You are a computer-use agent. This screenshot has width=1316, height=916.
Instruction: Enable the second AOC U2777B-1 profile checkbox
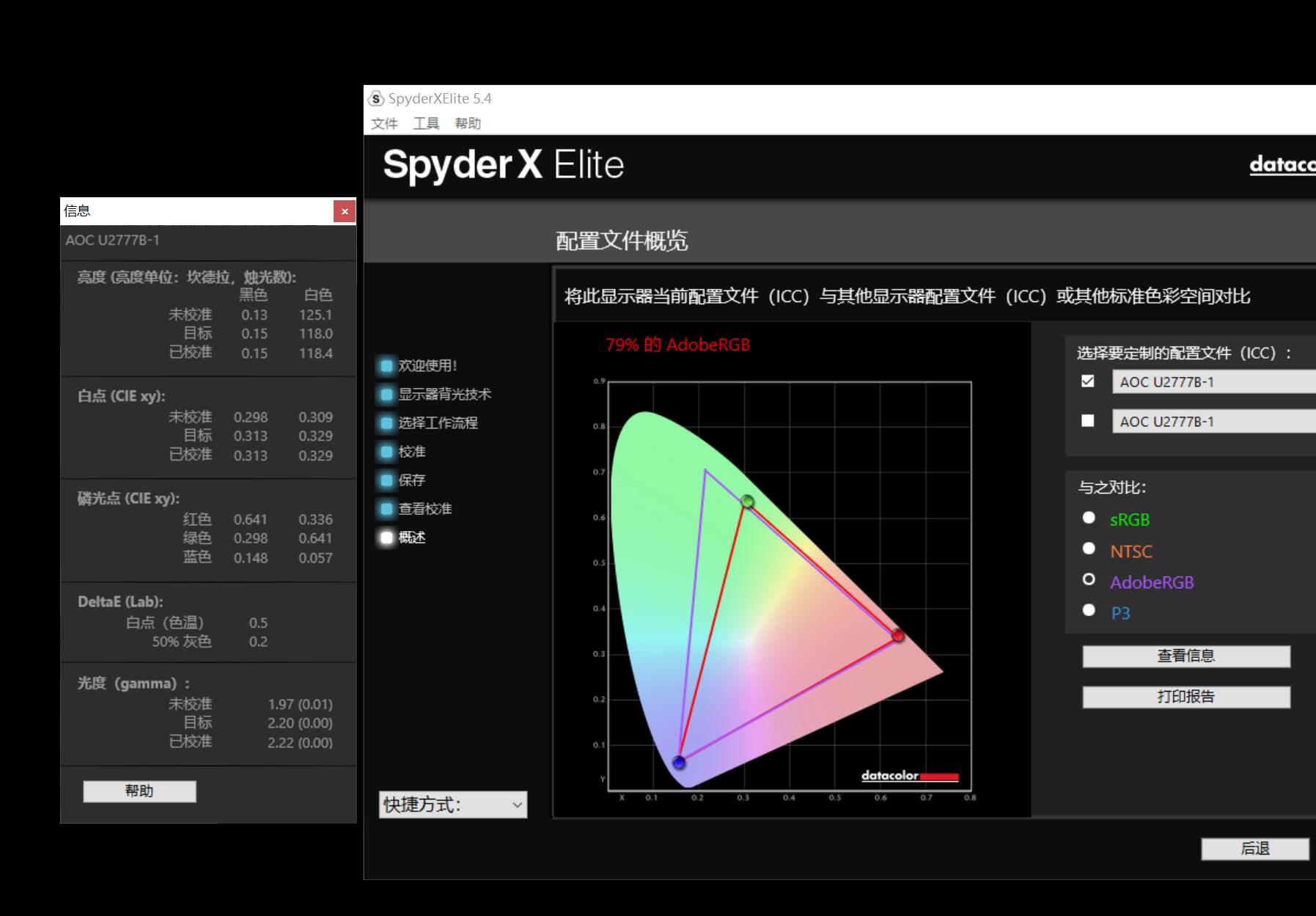click(x=1088, y=421)
